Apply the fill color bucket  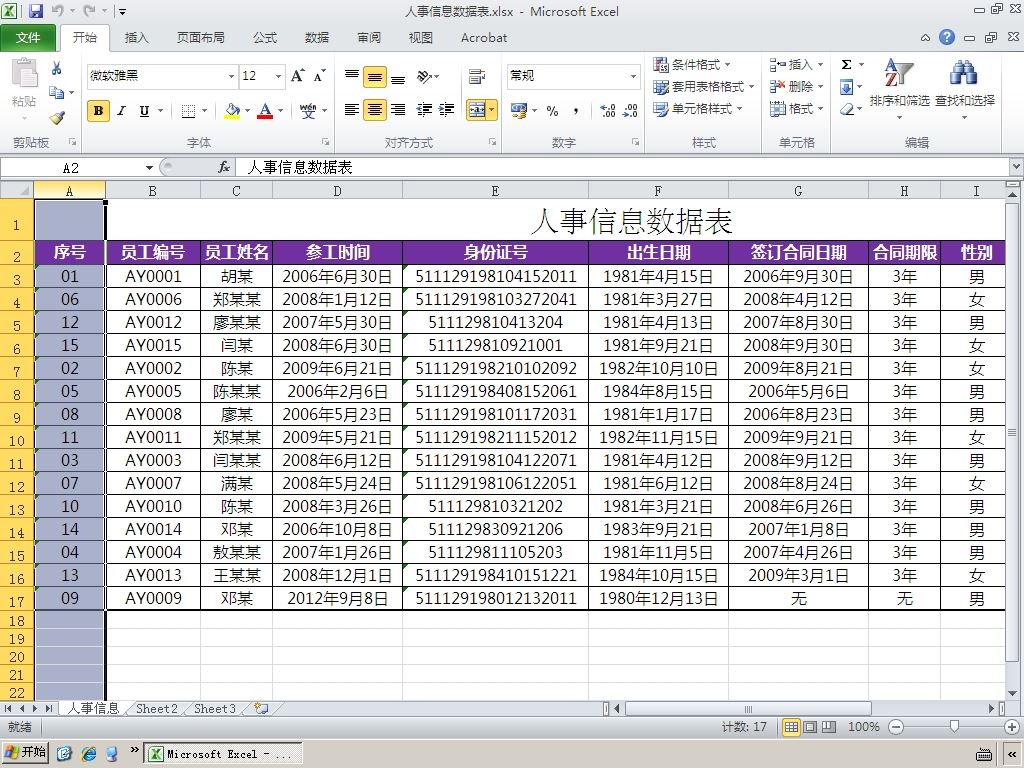point(232,111)
